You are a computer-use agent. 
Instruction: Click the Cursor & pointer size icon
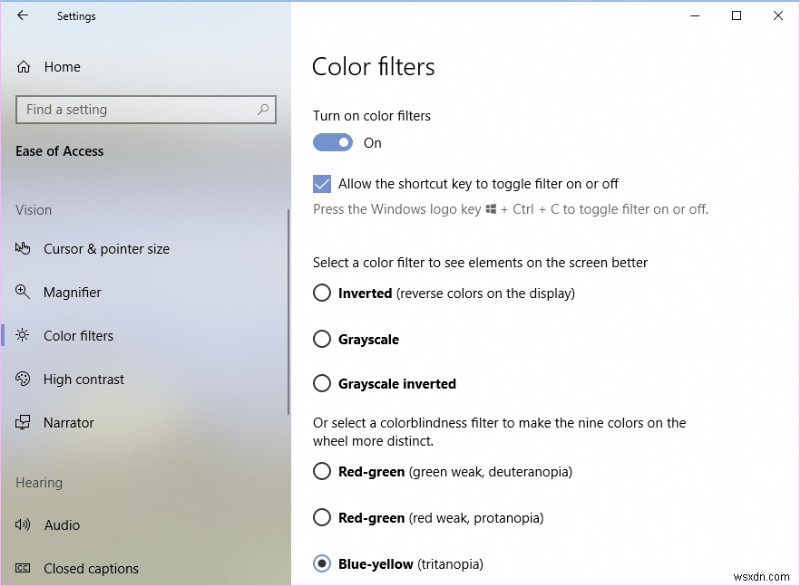point(23,249)
